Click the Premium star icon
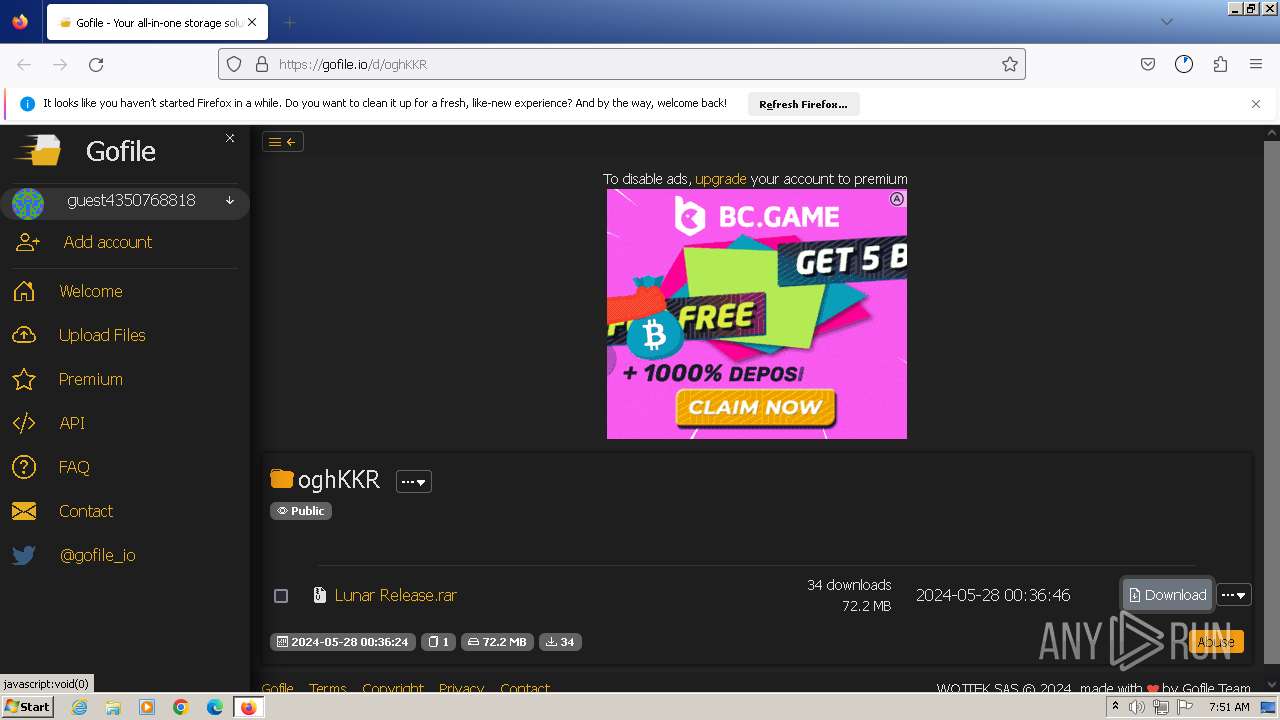Image resolution: width=1280 pixels, height=720 pixels. coord(24,379)
